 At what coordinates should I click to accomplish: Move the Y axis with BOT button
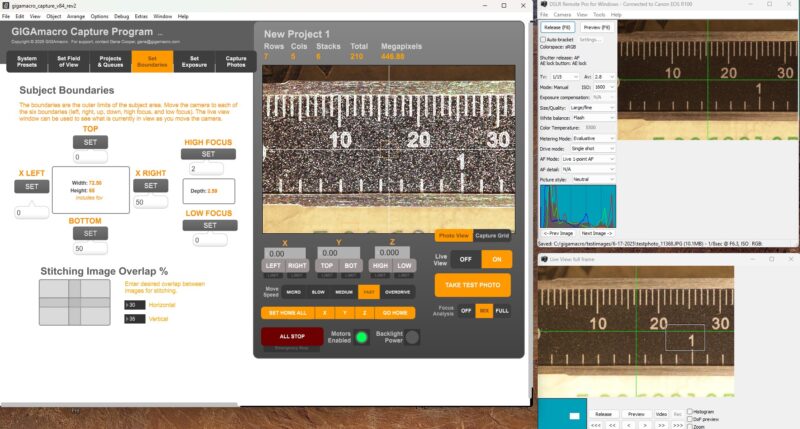[351, 266]
